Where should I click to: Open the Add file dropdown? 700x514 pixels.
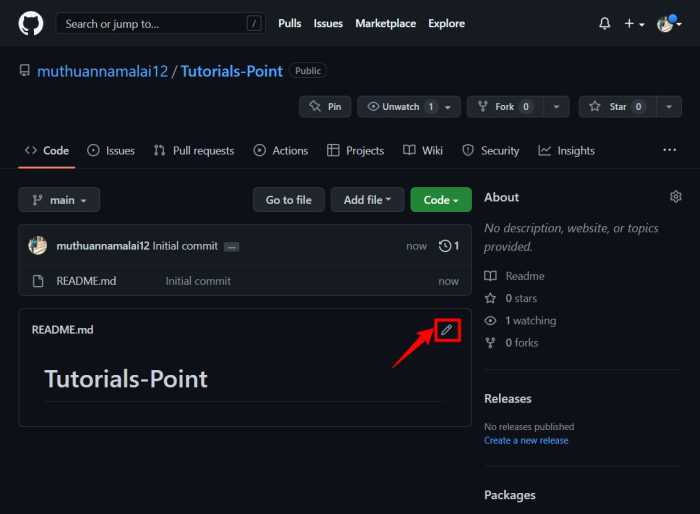[x=367, y=200]
